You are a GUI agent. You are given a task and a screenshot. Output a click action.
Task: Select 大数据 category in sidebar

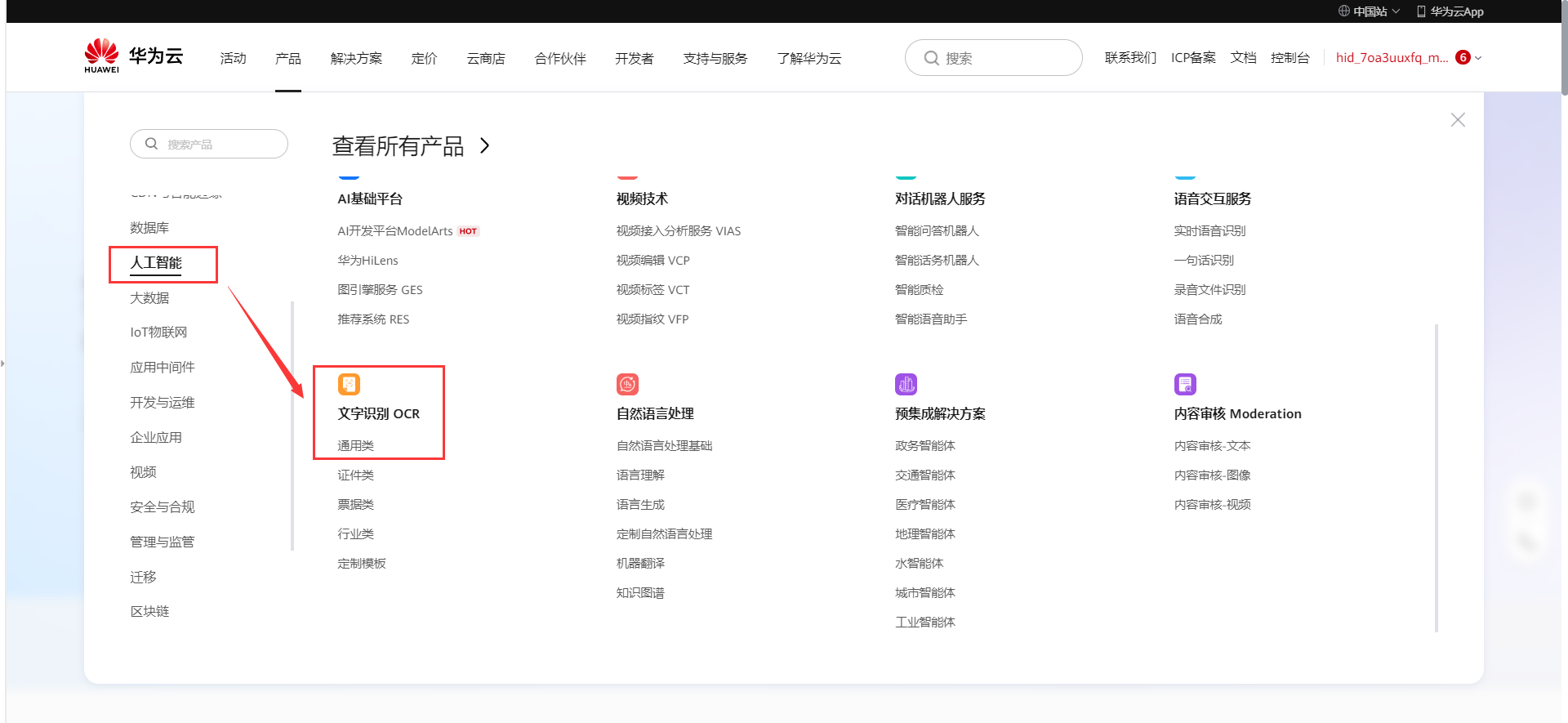149,297
